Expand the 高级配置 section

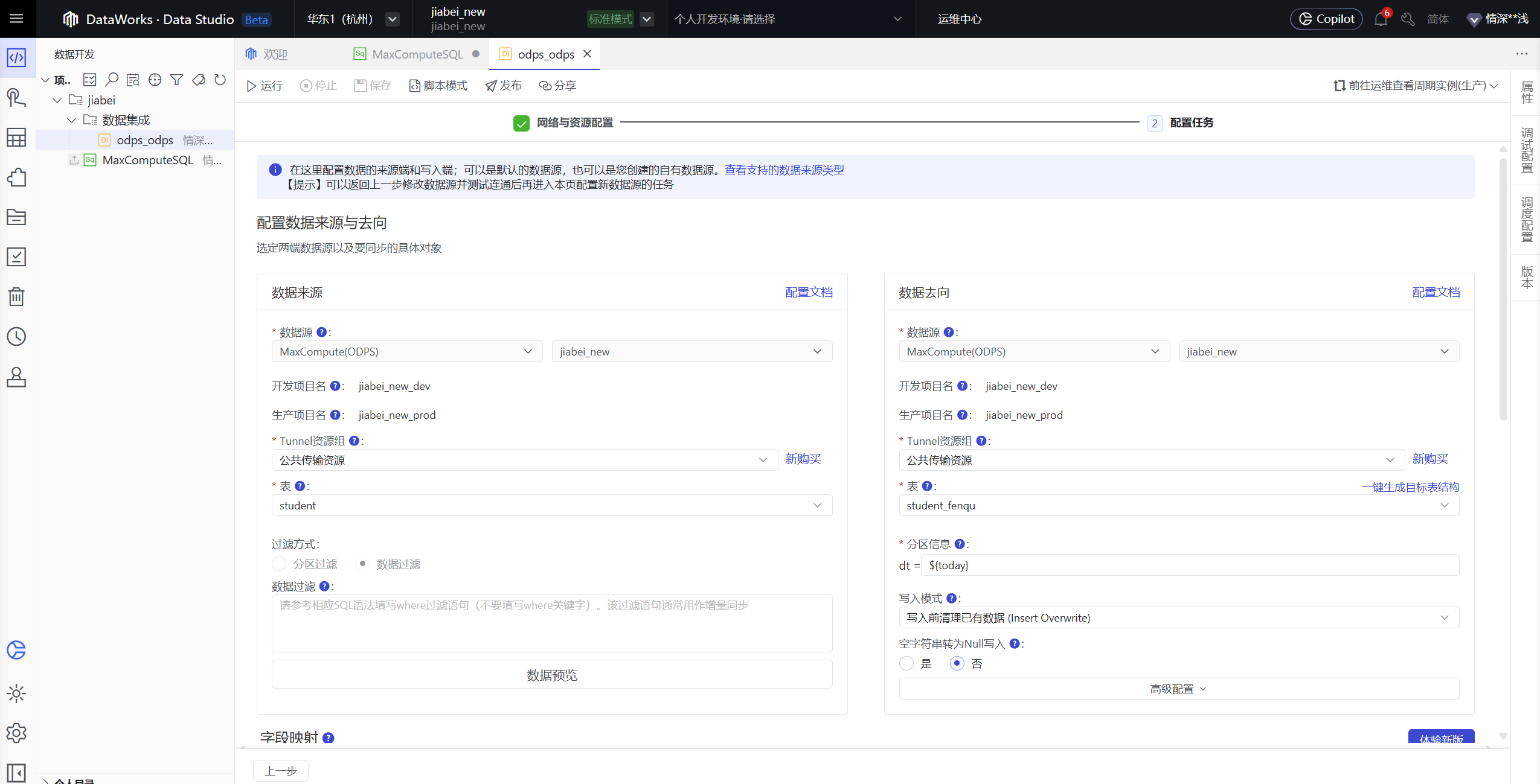(x=1178, y=689)
